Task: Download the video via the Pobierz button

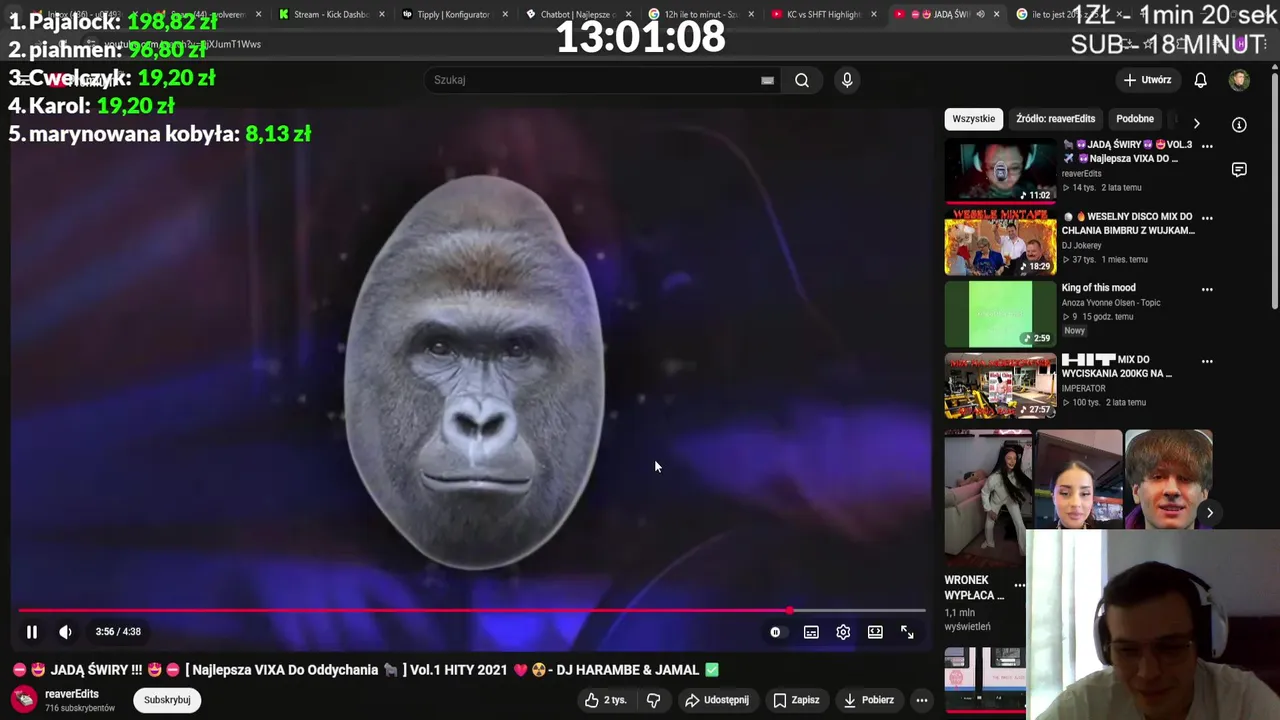Action: click(x=868, y=700)
